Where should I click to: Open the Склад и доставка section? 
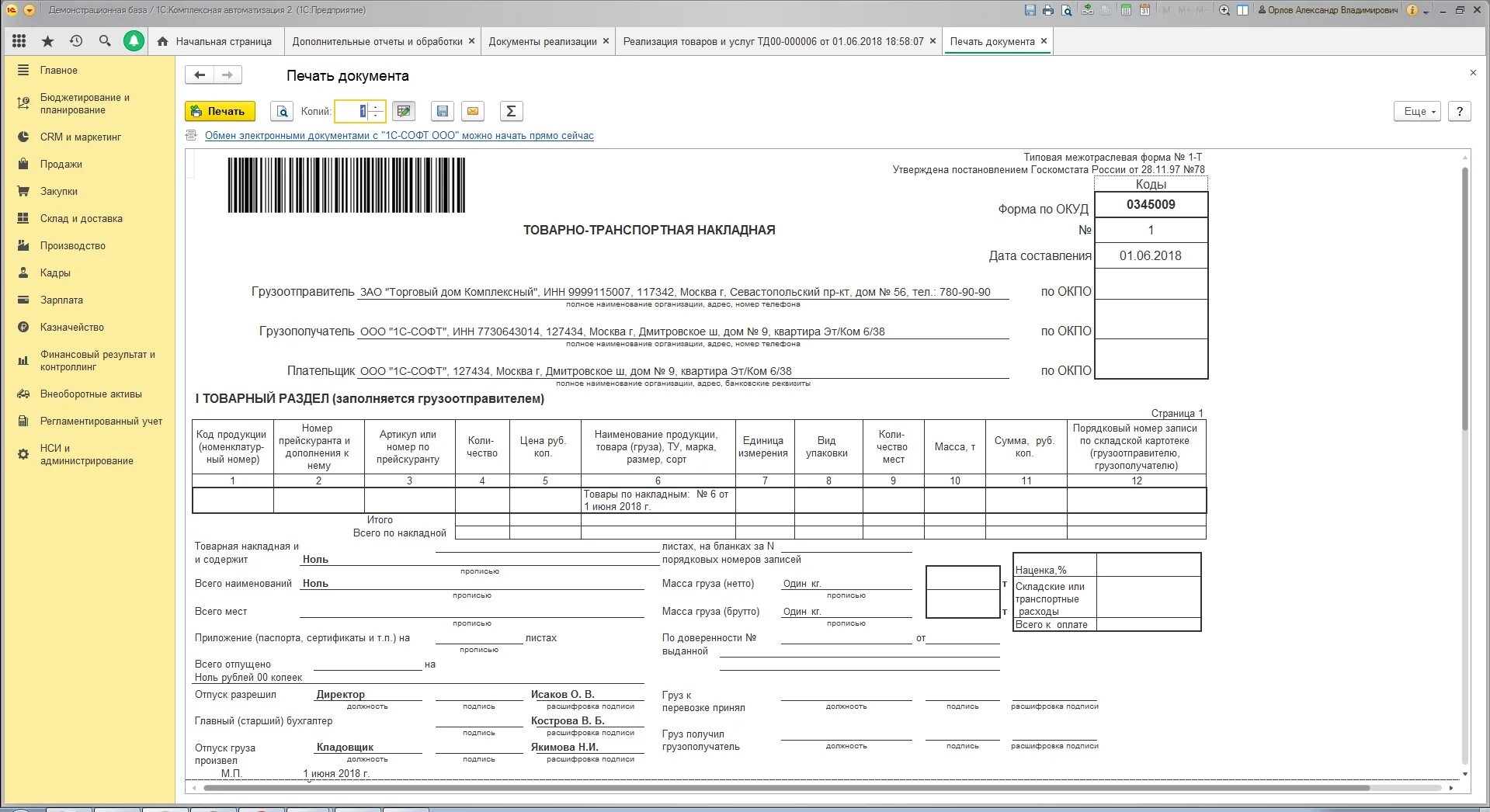90,218
